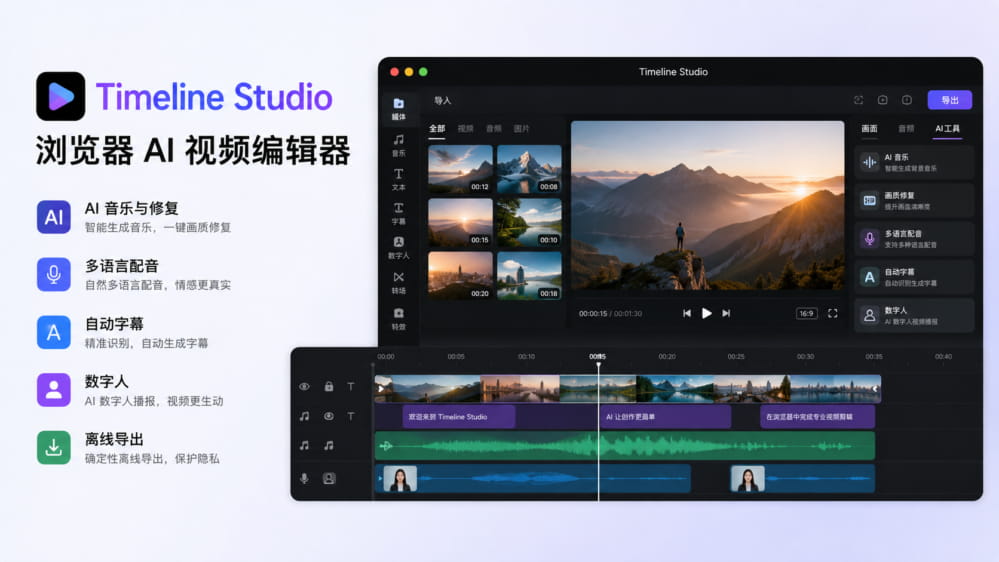This screenshot has width=999, height=562.
Task: Click the preview play-box icon in top toolbar
Action: (882, 100)
